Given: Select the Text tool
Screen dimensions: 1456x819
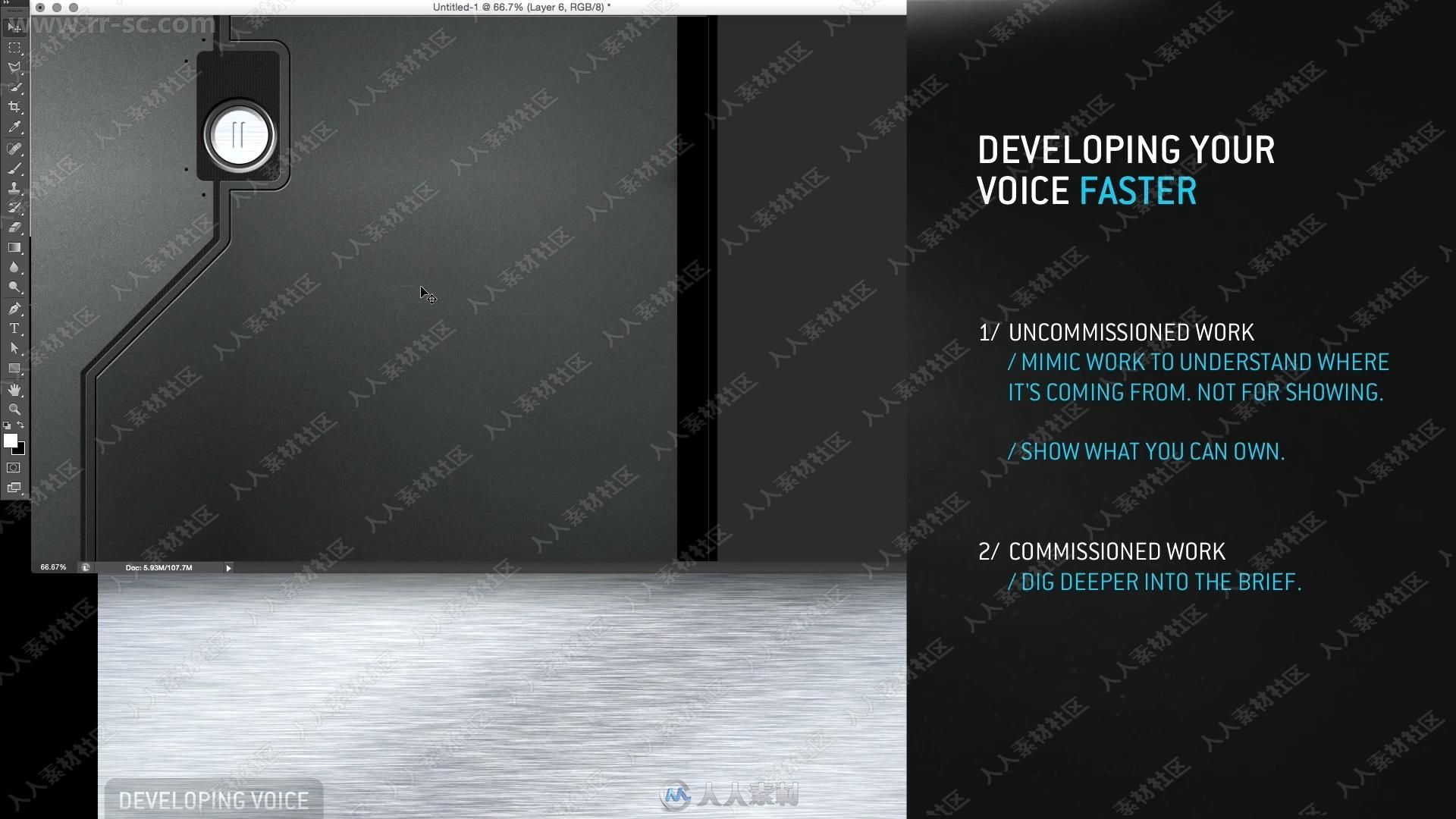Looking at the screenshot, I should tap(14, 328).
